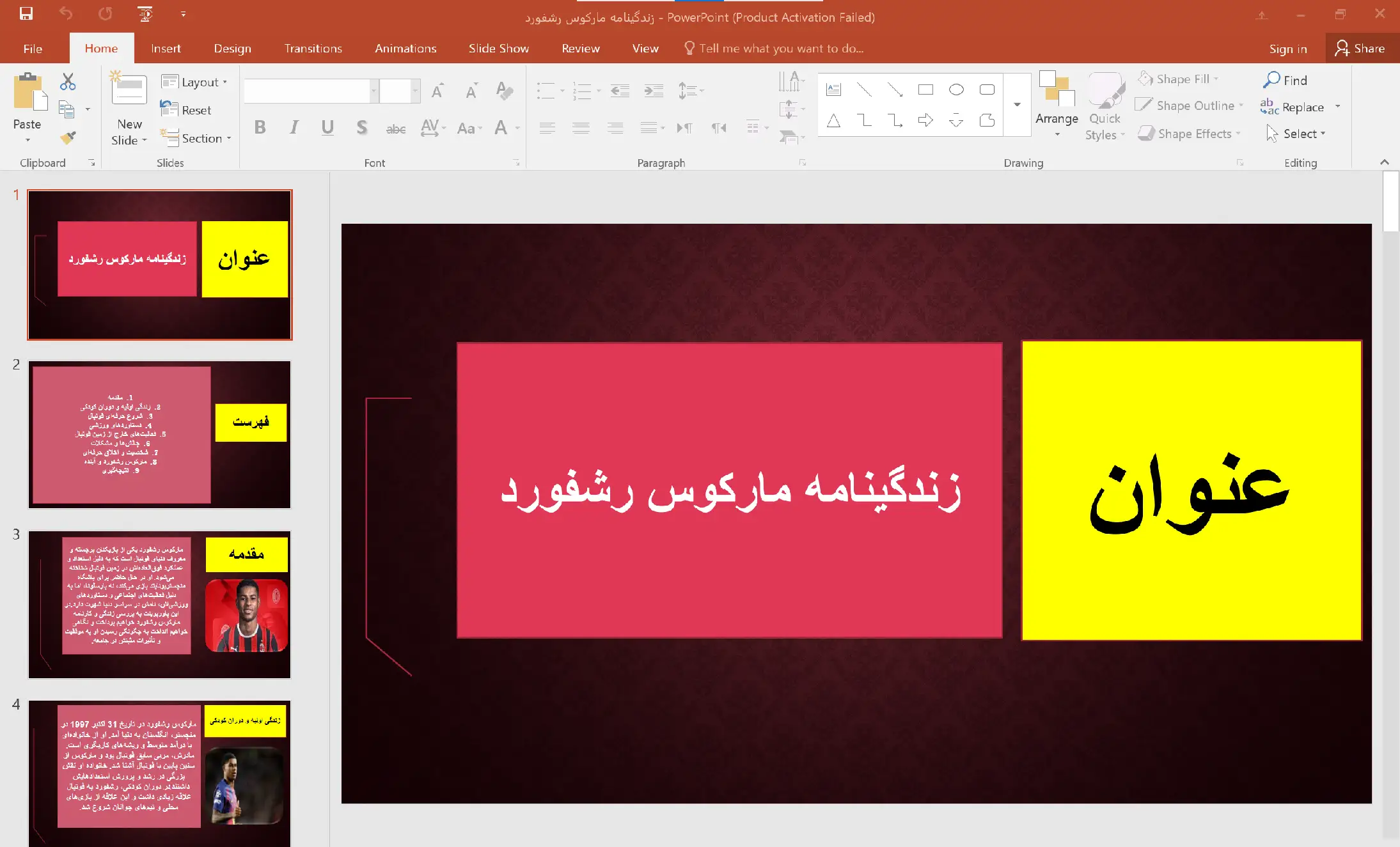Cut selection with scissors icon
This screenshot has width=1400, height=847.
(68, 81)
